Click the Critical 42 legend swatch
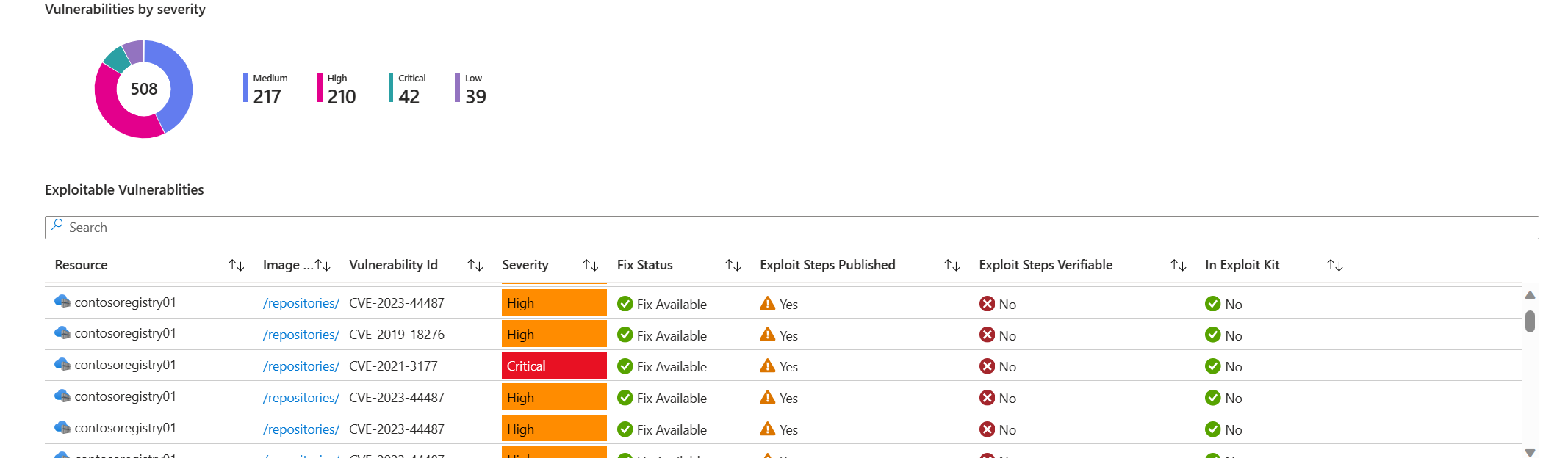The height and width of the screenshot is (458, 1568). point(391,87)
